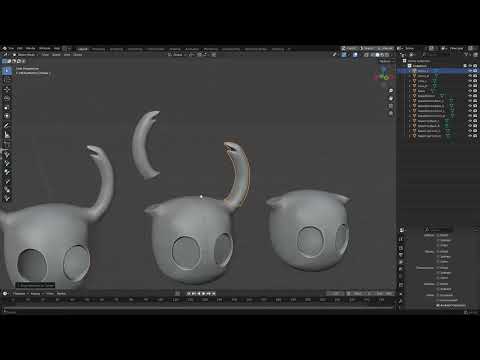Click the zoom magnifier viewport icon

click(x=391, y=91)
